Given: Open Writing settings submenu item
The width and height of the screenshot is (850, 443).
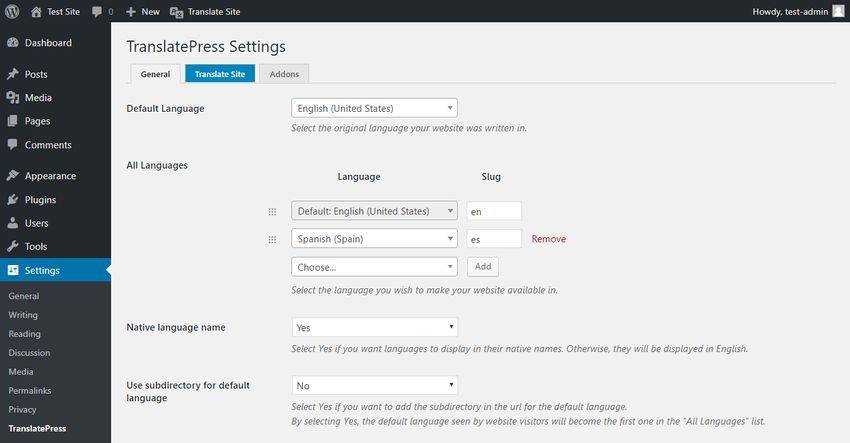Looking at the screenshot, I should pos(23,315).
